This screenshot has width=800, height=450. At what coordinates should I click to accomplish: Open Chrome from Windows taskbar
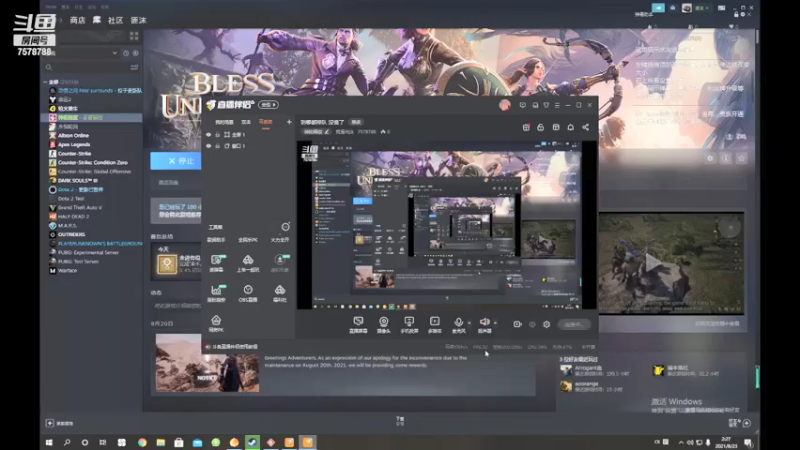point(142,442)
